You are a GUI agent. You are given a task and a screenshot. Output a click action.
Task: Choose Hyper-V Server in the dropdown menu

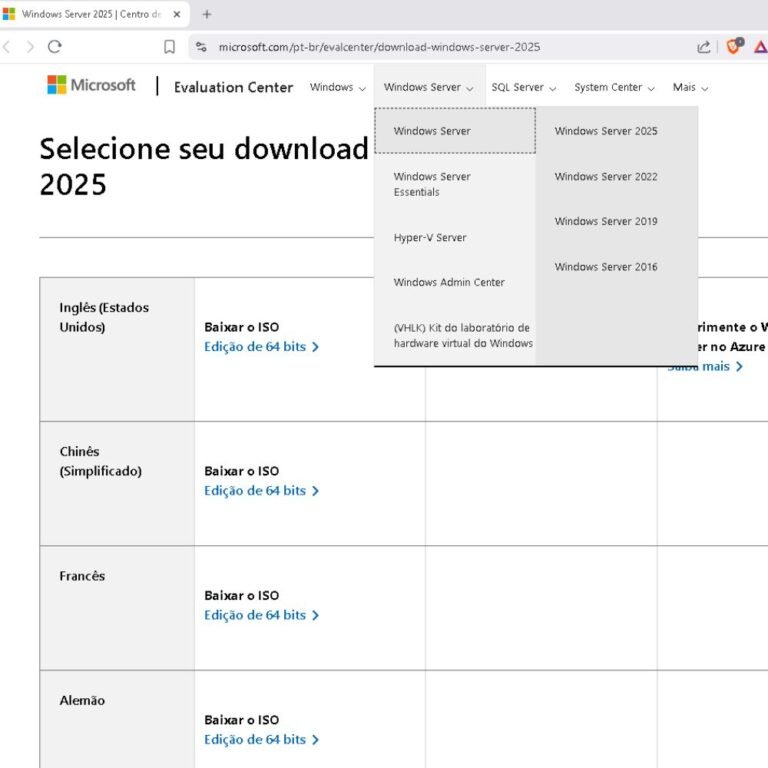coord(430,238)
